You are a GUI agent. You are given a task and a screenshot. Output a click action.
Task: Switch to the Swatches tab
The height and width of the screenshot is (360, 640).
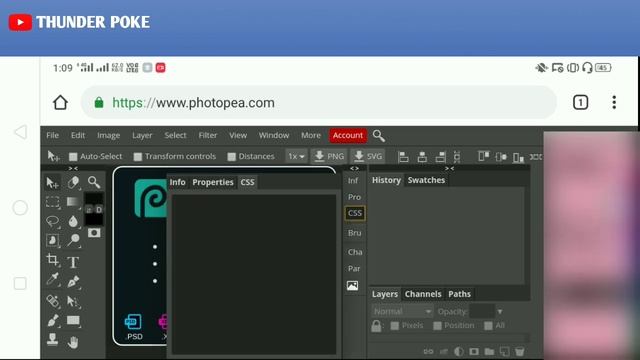pyautogui.click(x=426, y=180)
